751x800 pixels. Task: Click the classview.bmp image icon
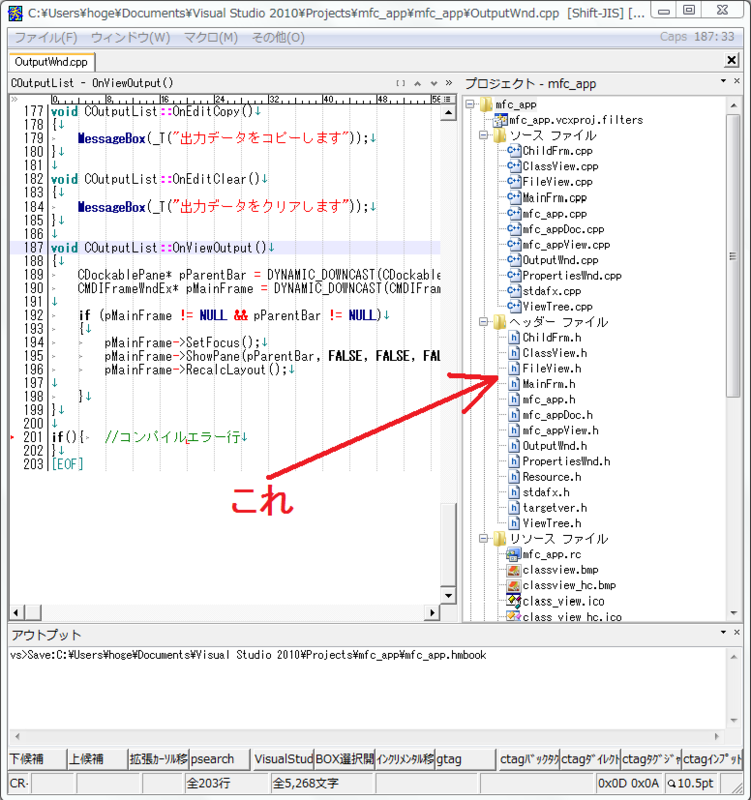(x=513, y=570)
